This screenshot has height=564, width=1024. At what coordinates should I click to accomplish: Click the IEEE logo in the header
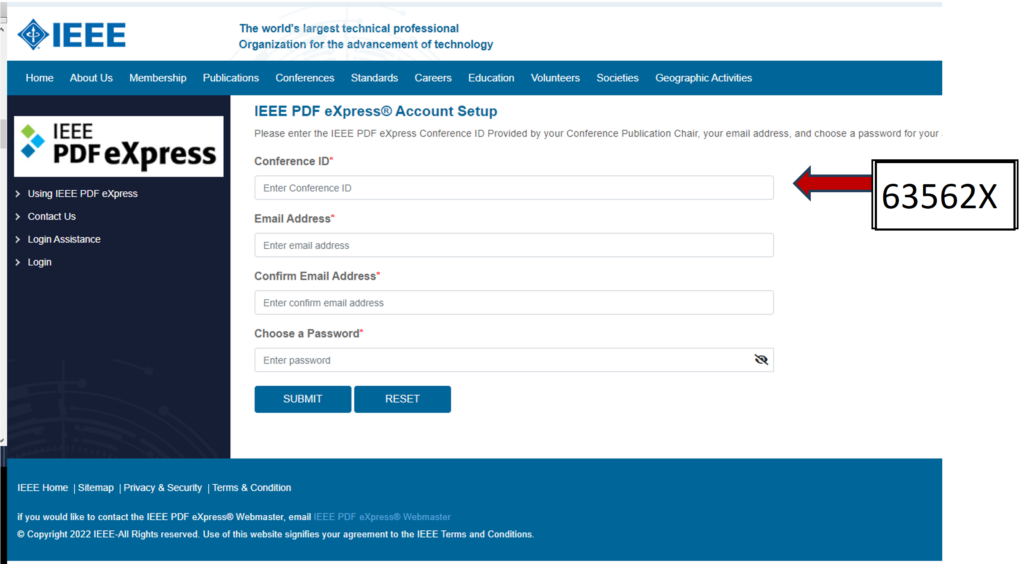pyautogui.click(x=72, y=35)
